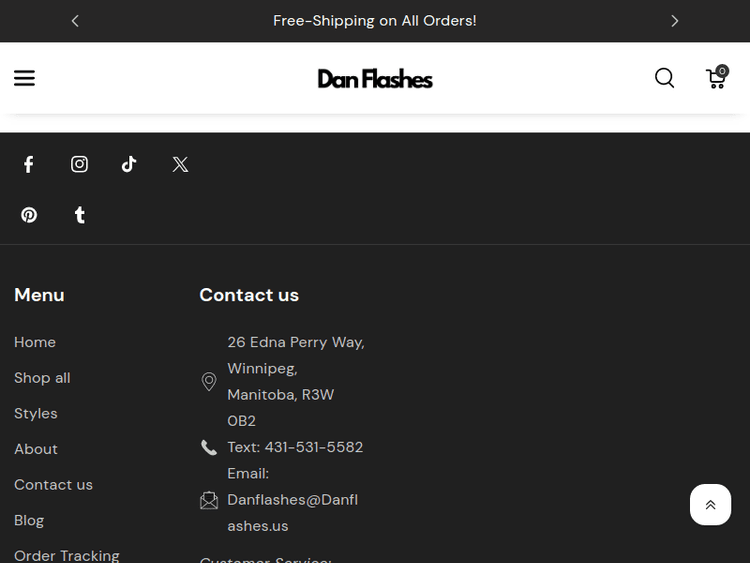The image size is (750, 563).
Task: Click the search magnifier icon
Action: (x=664, y=78)
